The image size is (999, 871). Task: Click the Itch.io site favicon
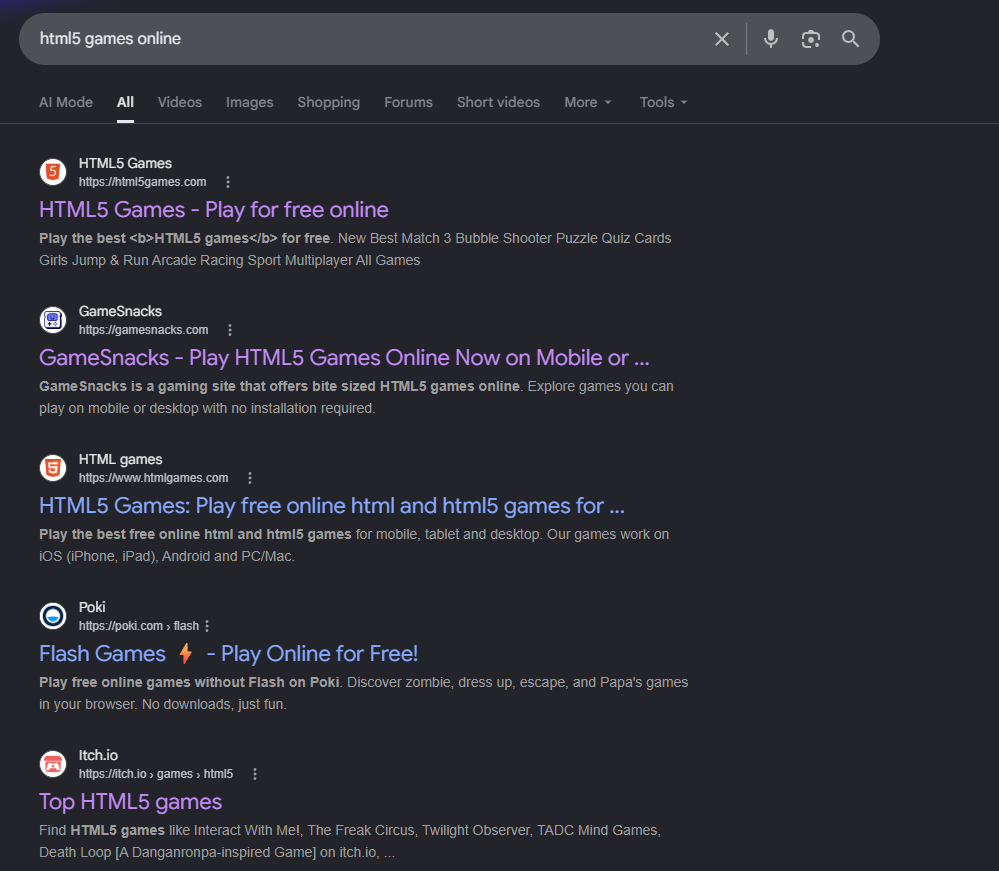coord(53,764)
